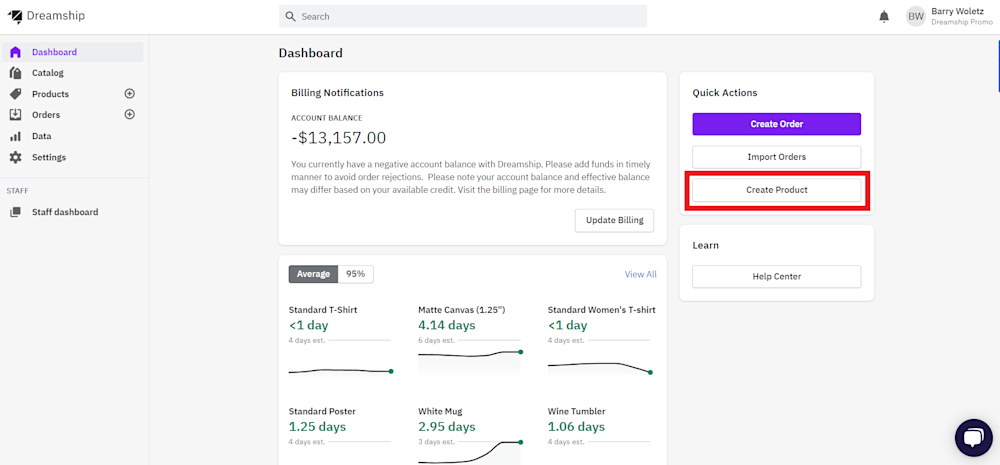Screen dimensions: 1000x465
Task: Click the Help Center button
Action: [777, 277]
